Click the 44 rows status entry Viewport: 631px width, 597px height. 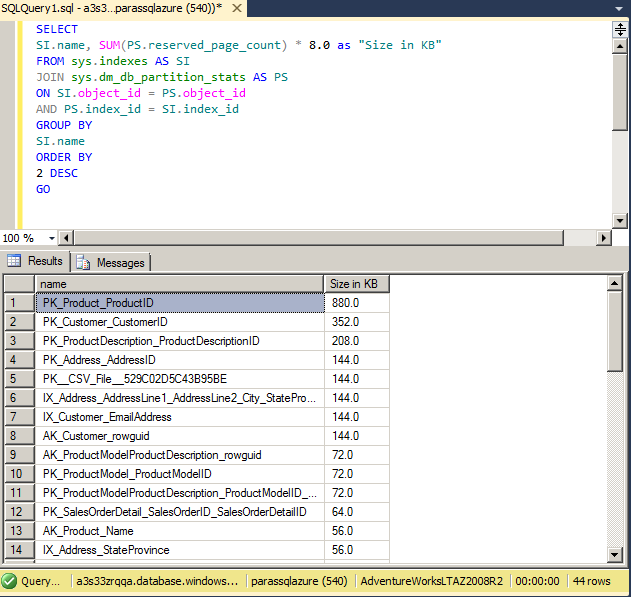(592, 581)
